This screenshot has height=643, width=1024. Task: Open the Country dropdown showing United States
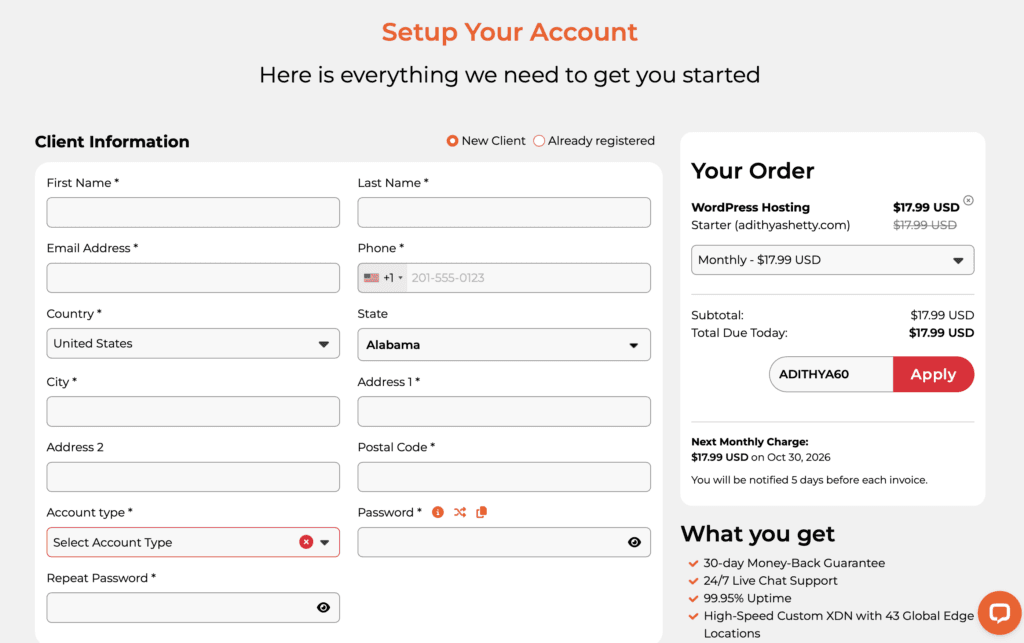[x=193, y=343]
